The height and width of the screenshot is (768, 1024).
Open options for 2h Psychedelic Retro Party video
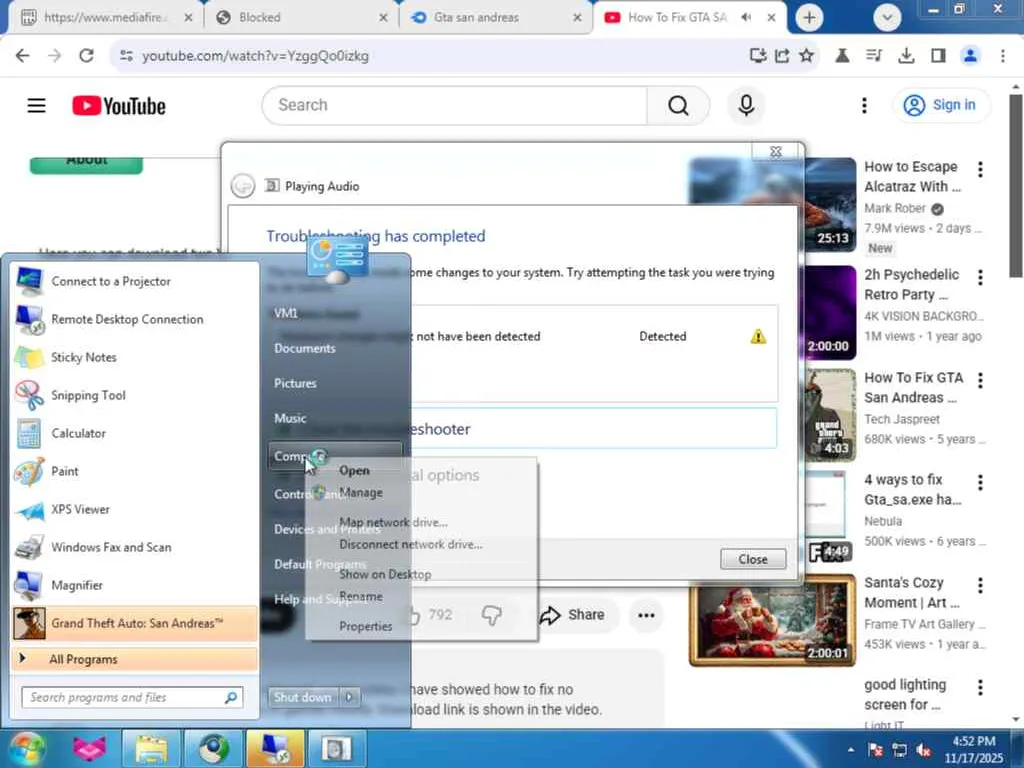pos(980,278)
